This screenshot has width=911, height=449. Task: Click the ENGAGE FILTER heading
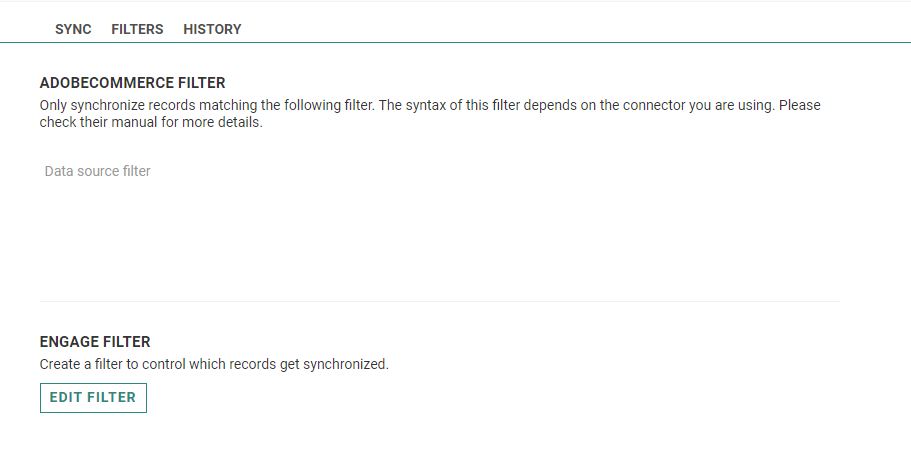click(x=95, y=342)
